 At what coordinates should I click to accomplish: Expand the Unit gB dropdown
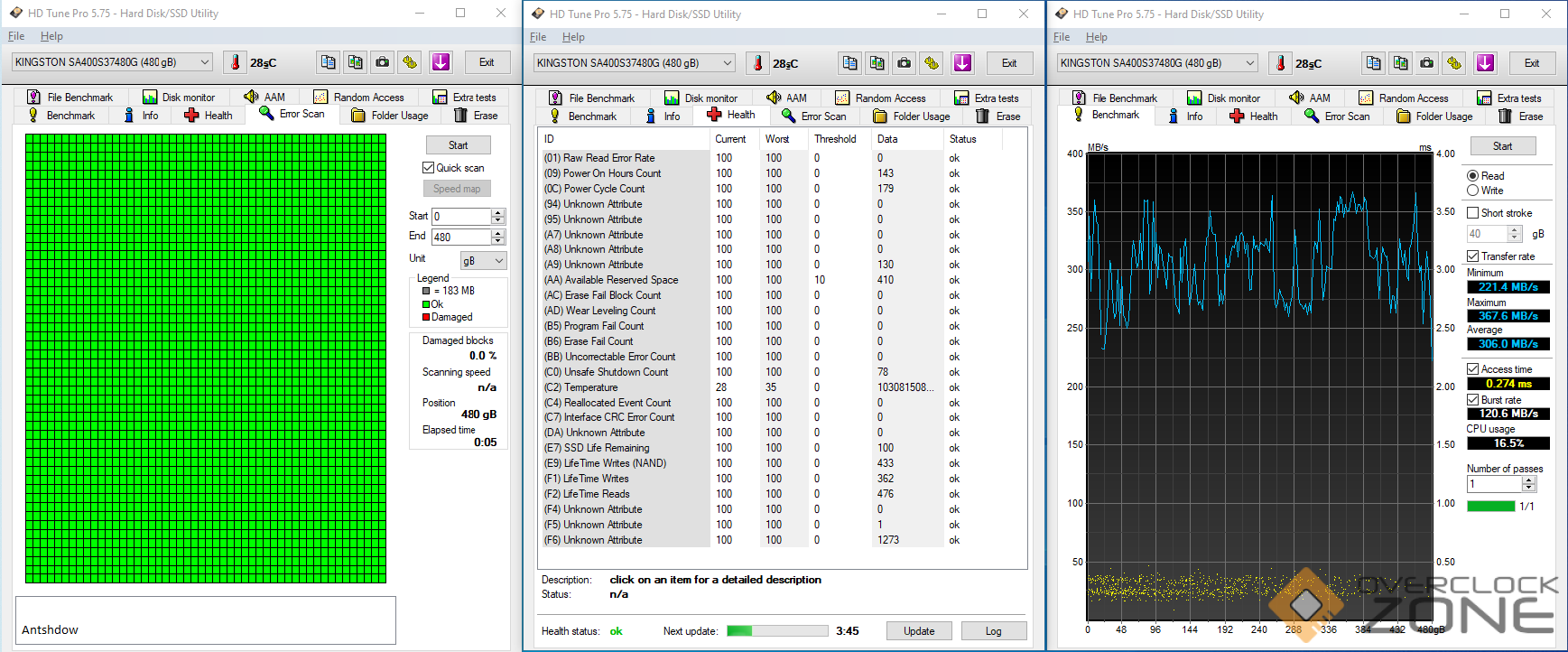click(483, 260)
